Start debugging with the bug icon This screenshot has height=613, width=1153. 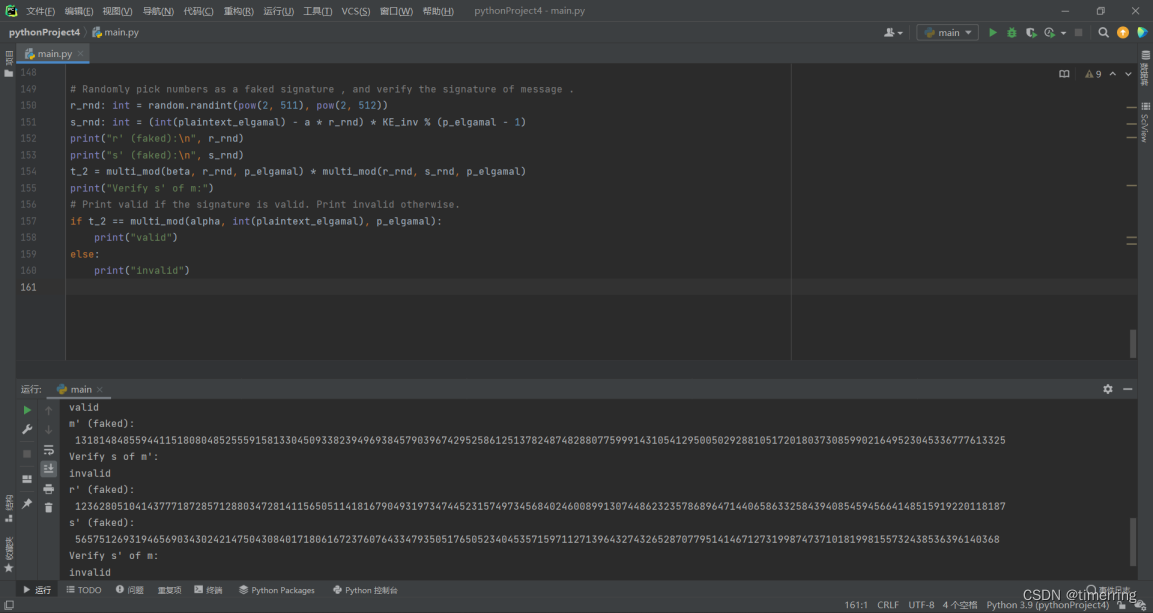pyautogui.click(x=1011, y=32)
